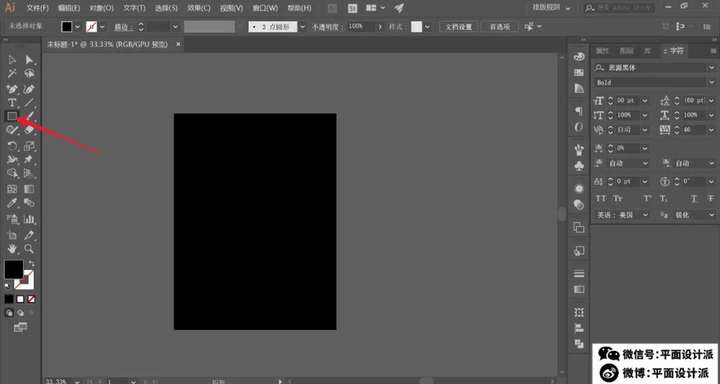Select the Symbol Sprayer tool
This screenshot has height=384, width=720.
[x=12, y=219]
